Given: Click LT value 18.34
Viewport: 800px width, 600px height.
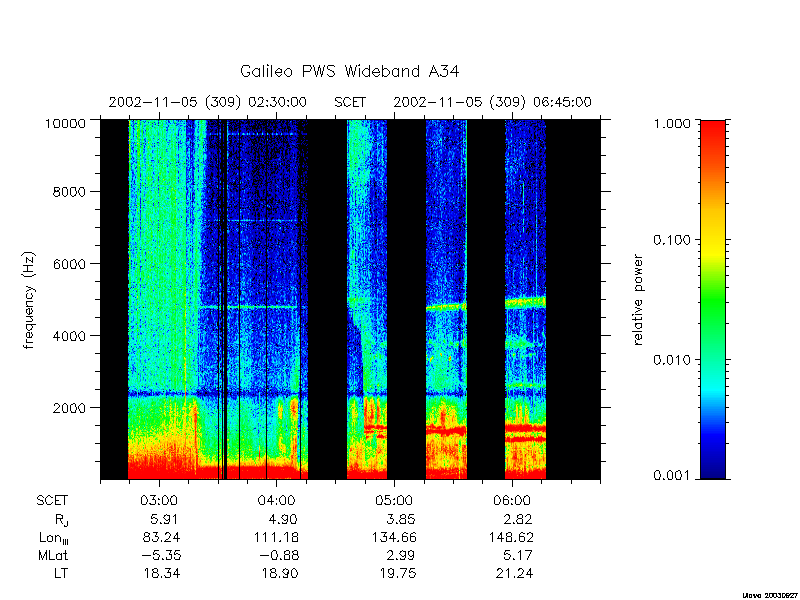Looking at the screenshot, I should coord(160,573).
